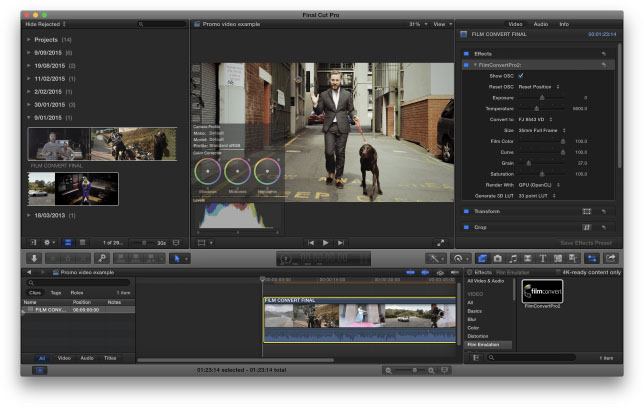
Task: Click the Import Media down-arrow button
Action: click(x=34, y=258)
